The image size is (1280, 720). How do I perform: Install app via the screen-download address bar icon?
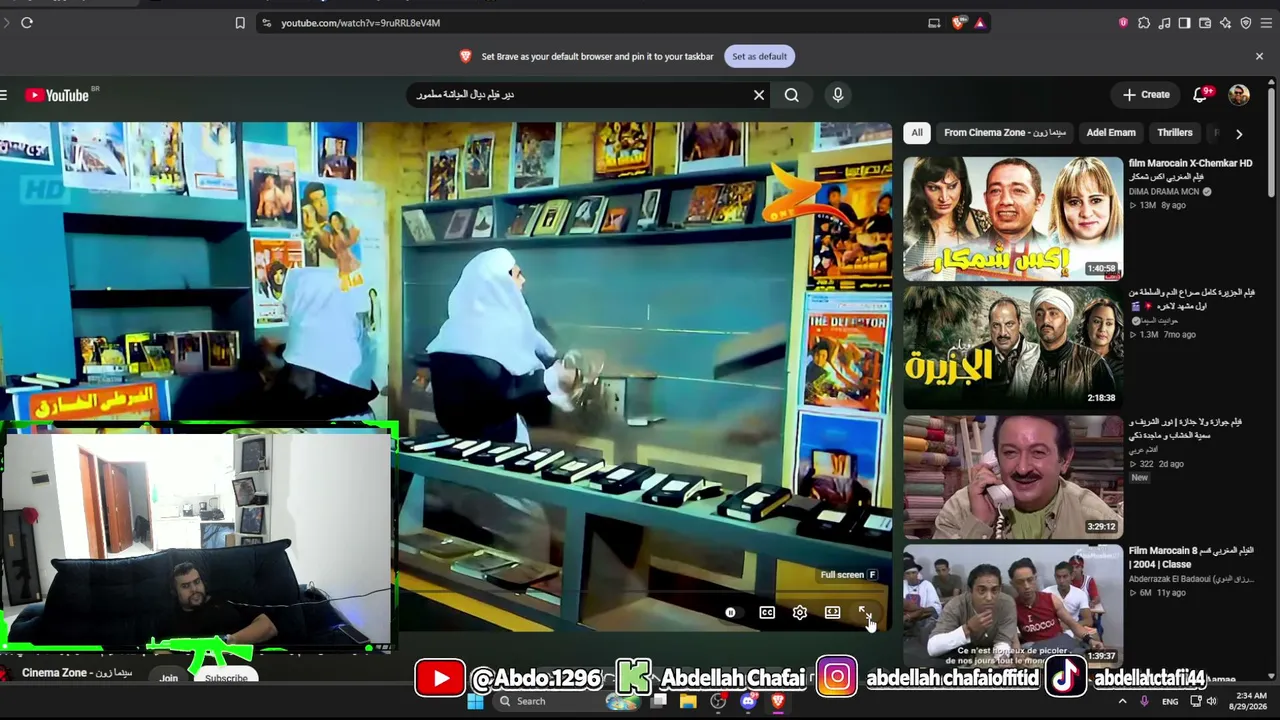coord(934,23)
